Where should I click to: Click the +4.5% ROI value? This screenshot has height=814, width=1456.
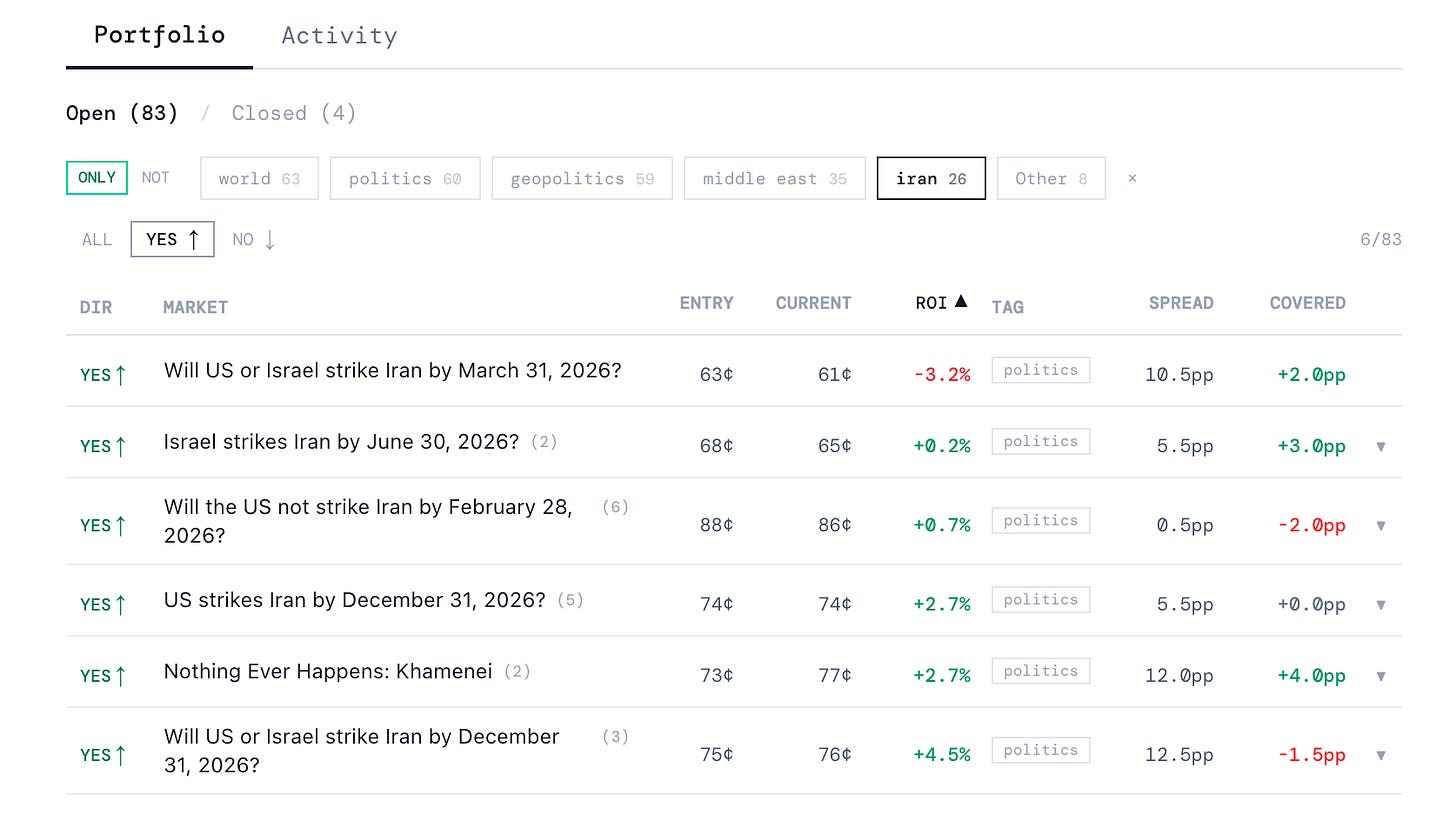[941, 755]
